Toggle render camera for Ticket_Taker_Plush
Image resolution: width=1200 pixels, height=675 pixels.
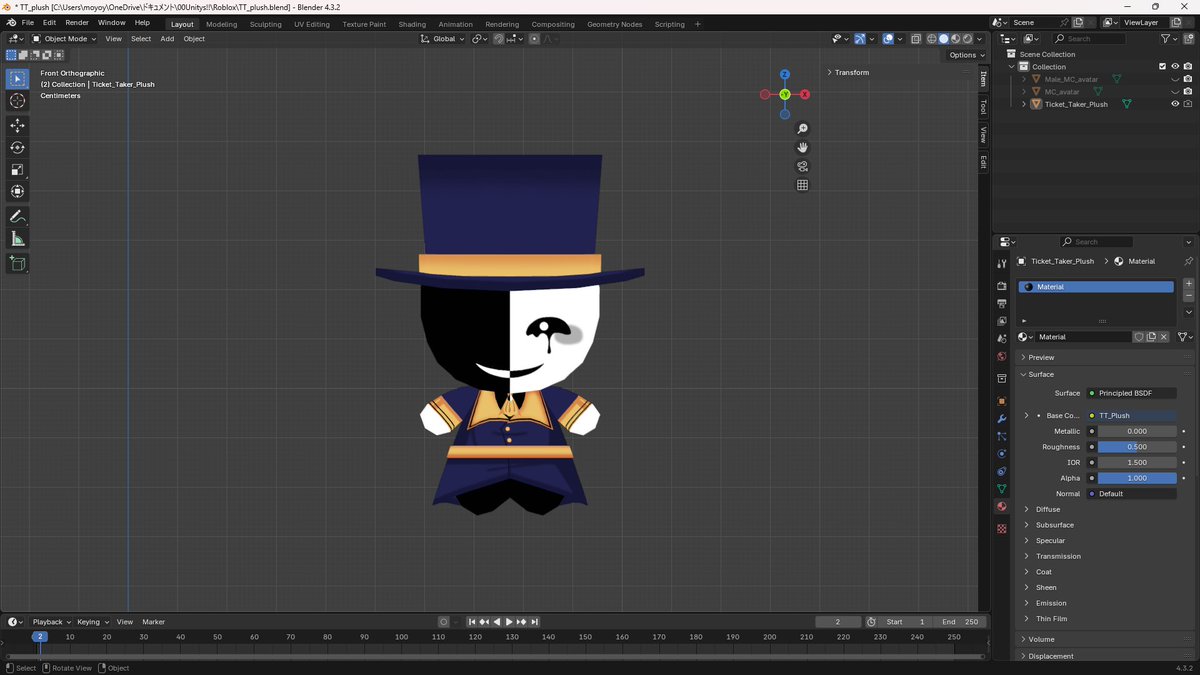coord(1188,104)
